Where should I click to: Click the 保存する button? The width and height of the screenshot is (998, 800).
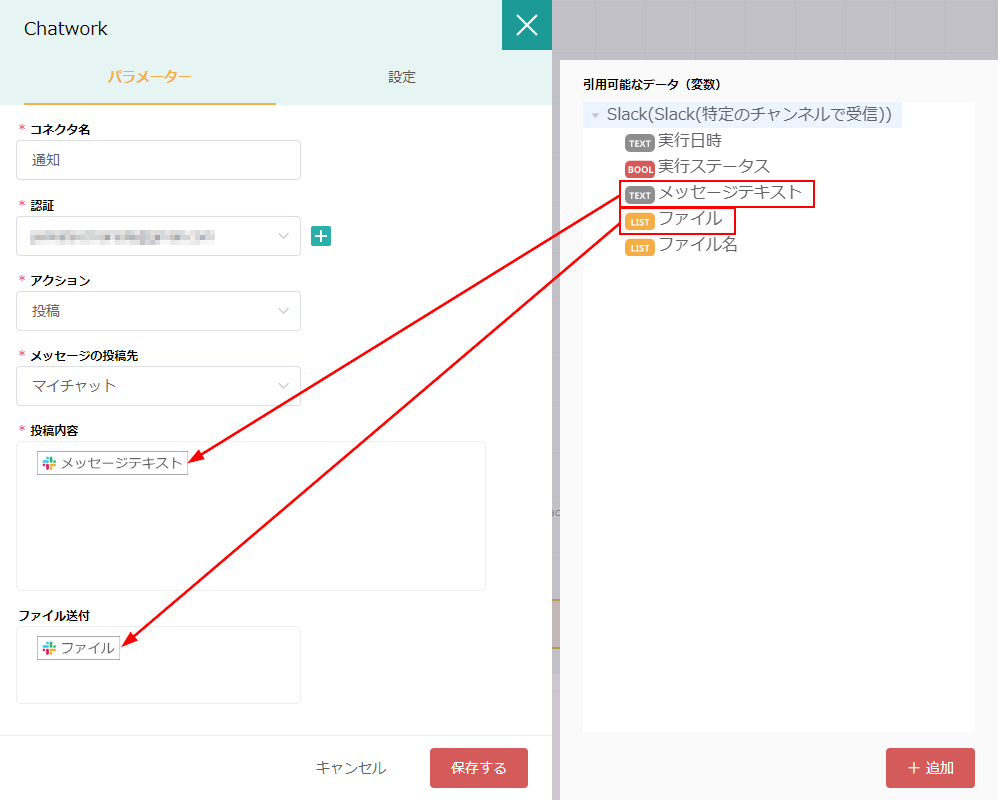(x=479, y=768)
